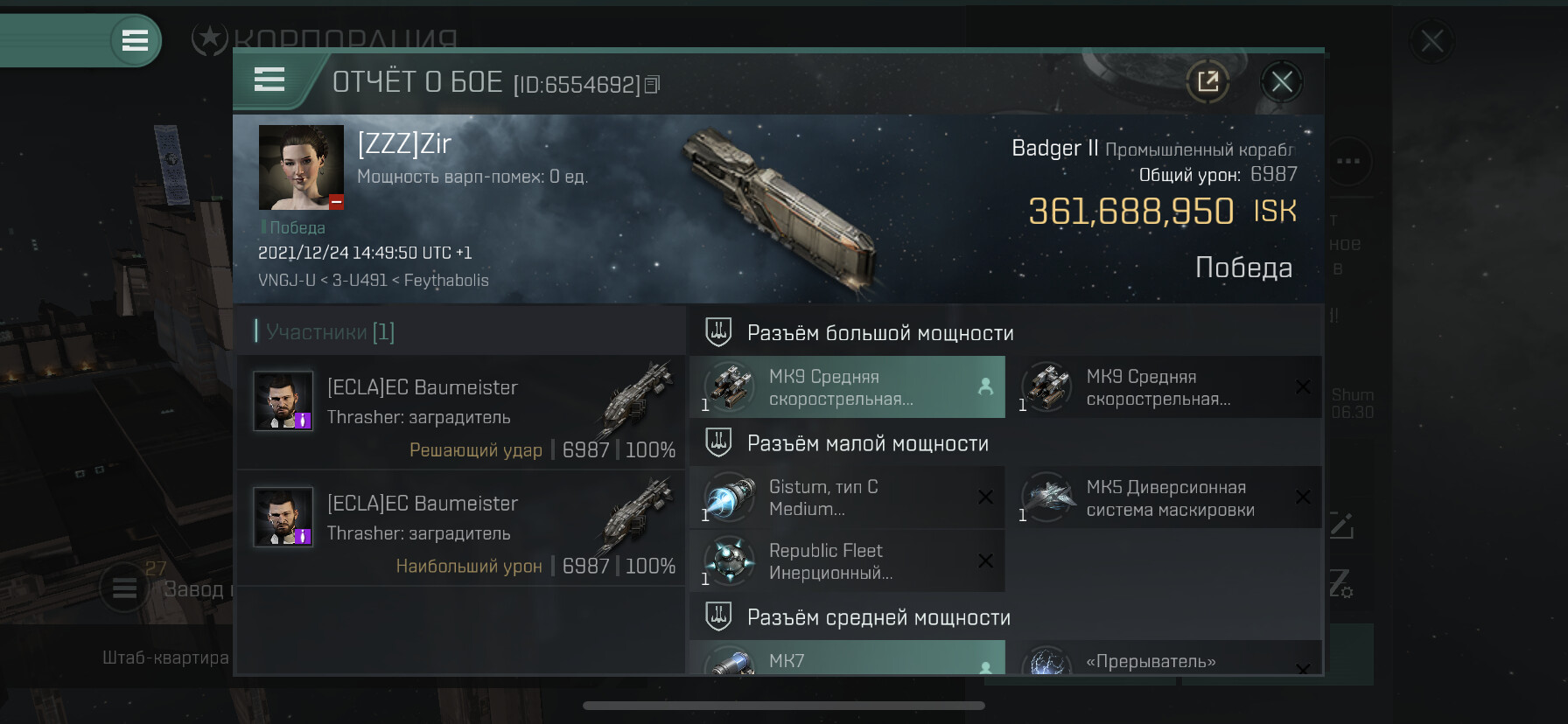1568x724 pixels.
Task: Select the Republic Fleet inertial module
Action: click(847, 561)
